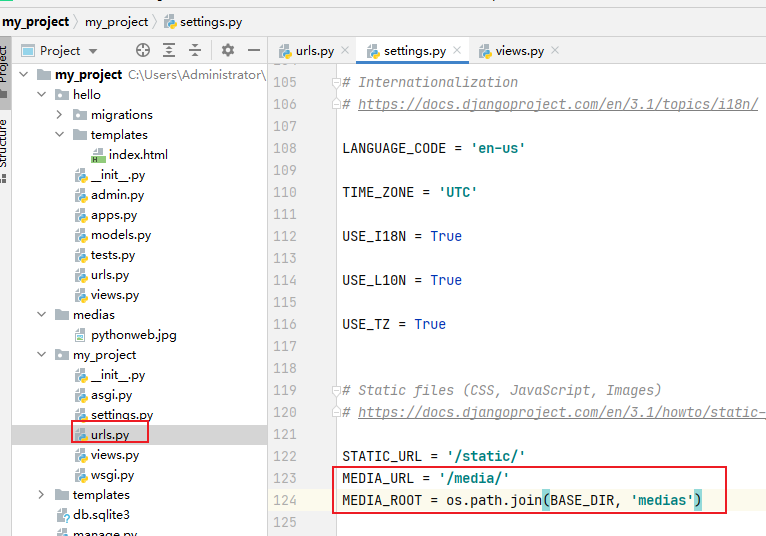
Task: Select the settings.py editor tab
Action: [x=414, y=51]
